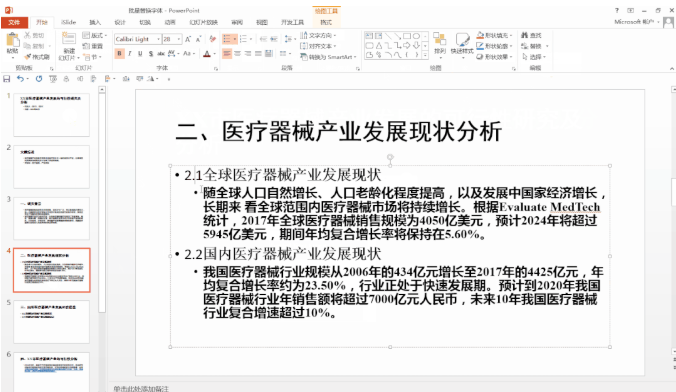The image size is (676, 392).
Task: Toggle align text left
Action: click(x=227, y=53)
